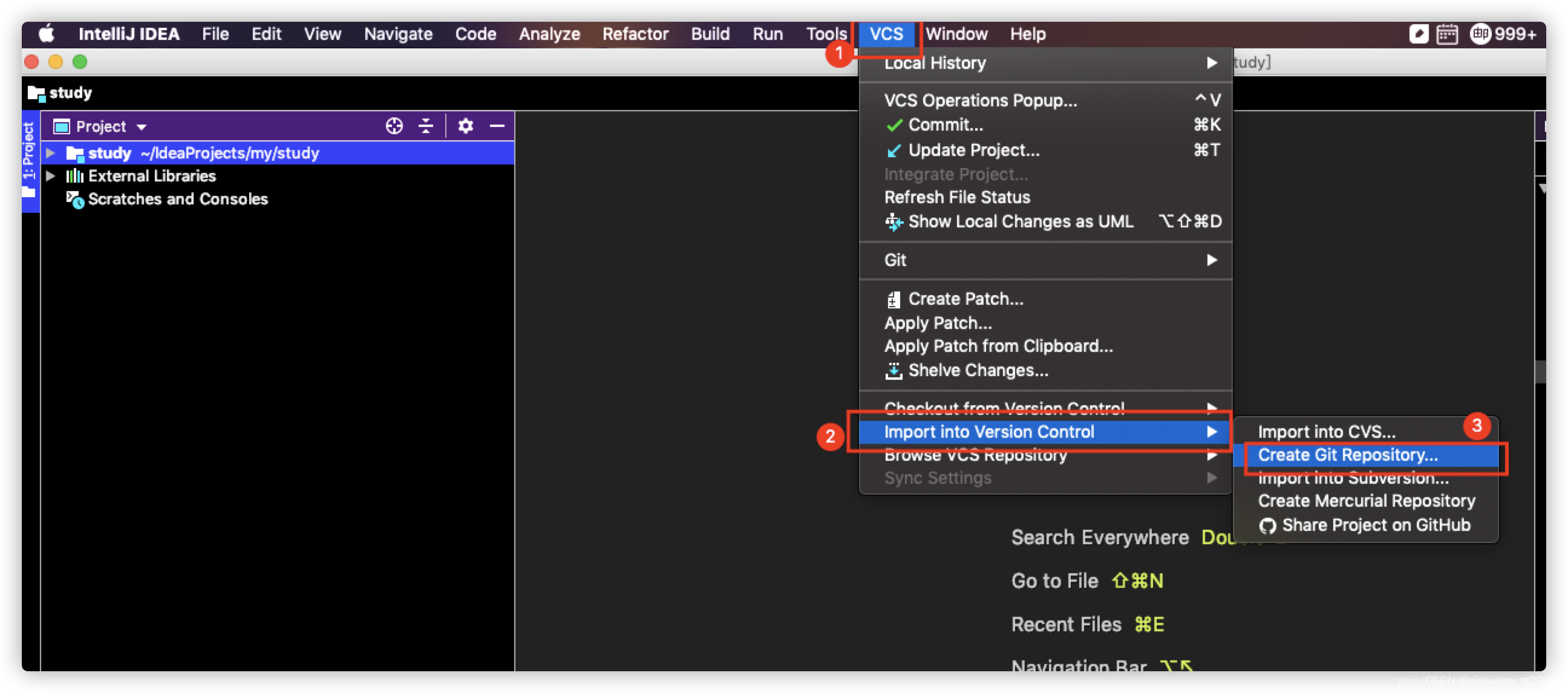
Task: Click the GitHub icon beside Share Project
Action: tap(1267, 525)
